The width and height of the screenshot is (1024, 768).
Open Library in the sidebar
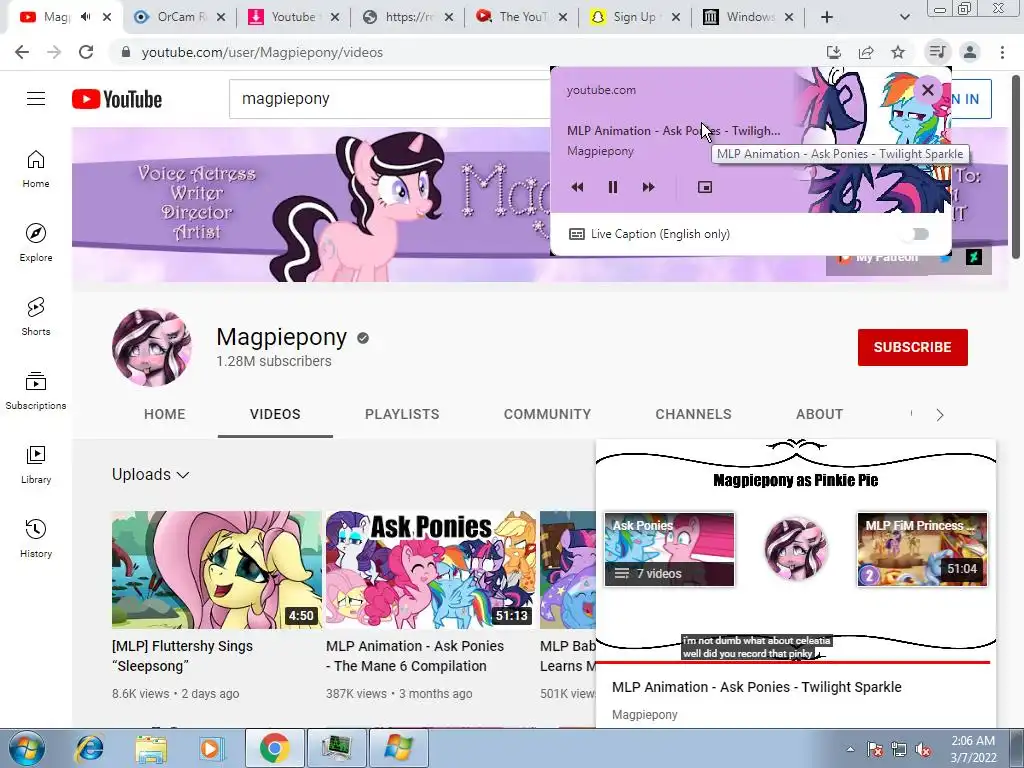coord(36,464)
